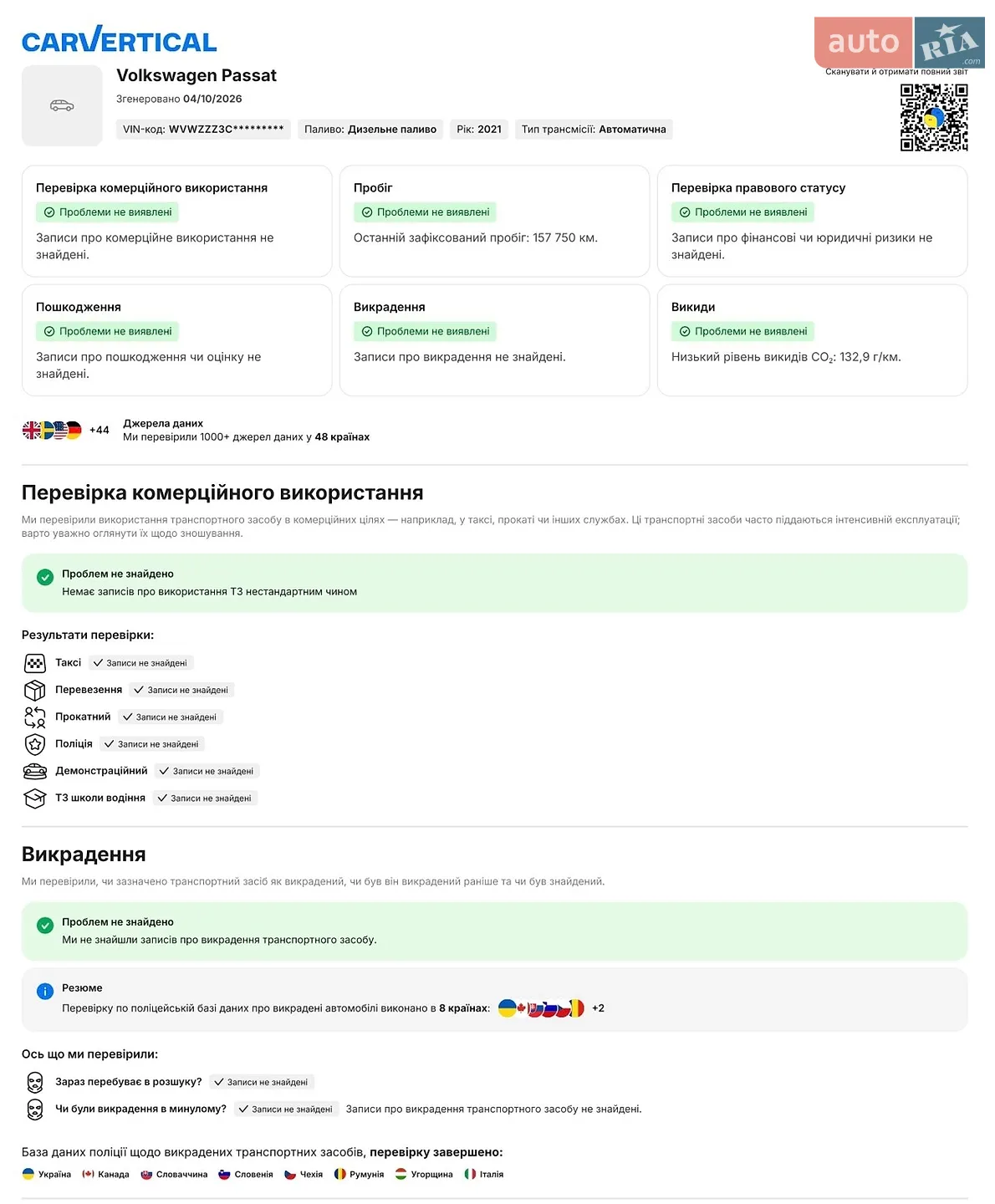995x1204 pixels.
Task: Click the Україна flag in police database list
Action: pyautogui.click(x=28, y=1174)
